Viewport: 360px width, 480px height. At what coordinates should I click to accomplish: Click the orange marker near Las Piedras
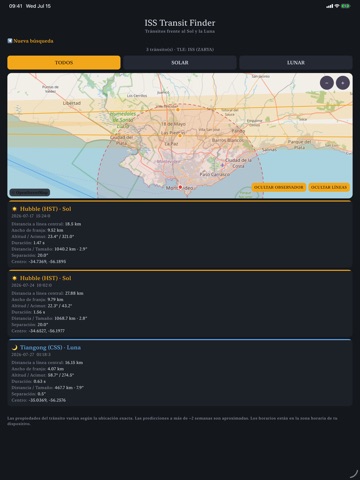[x=180, y=136]
